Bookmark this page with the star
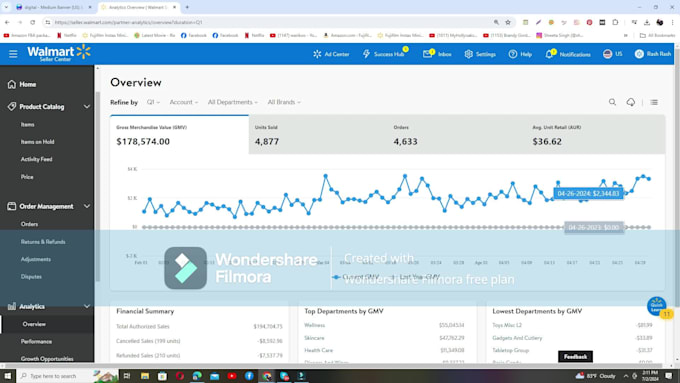This screenshot has width=680, height=383. 508,22
